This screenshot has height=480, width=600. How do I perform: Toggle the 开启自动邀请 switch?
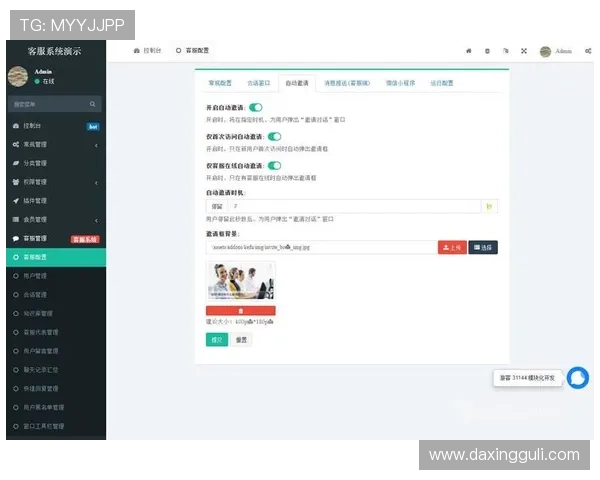click(256, 108)
